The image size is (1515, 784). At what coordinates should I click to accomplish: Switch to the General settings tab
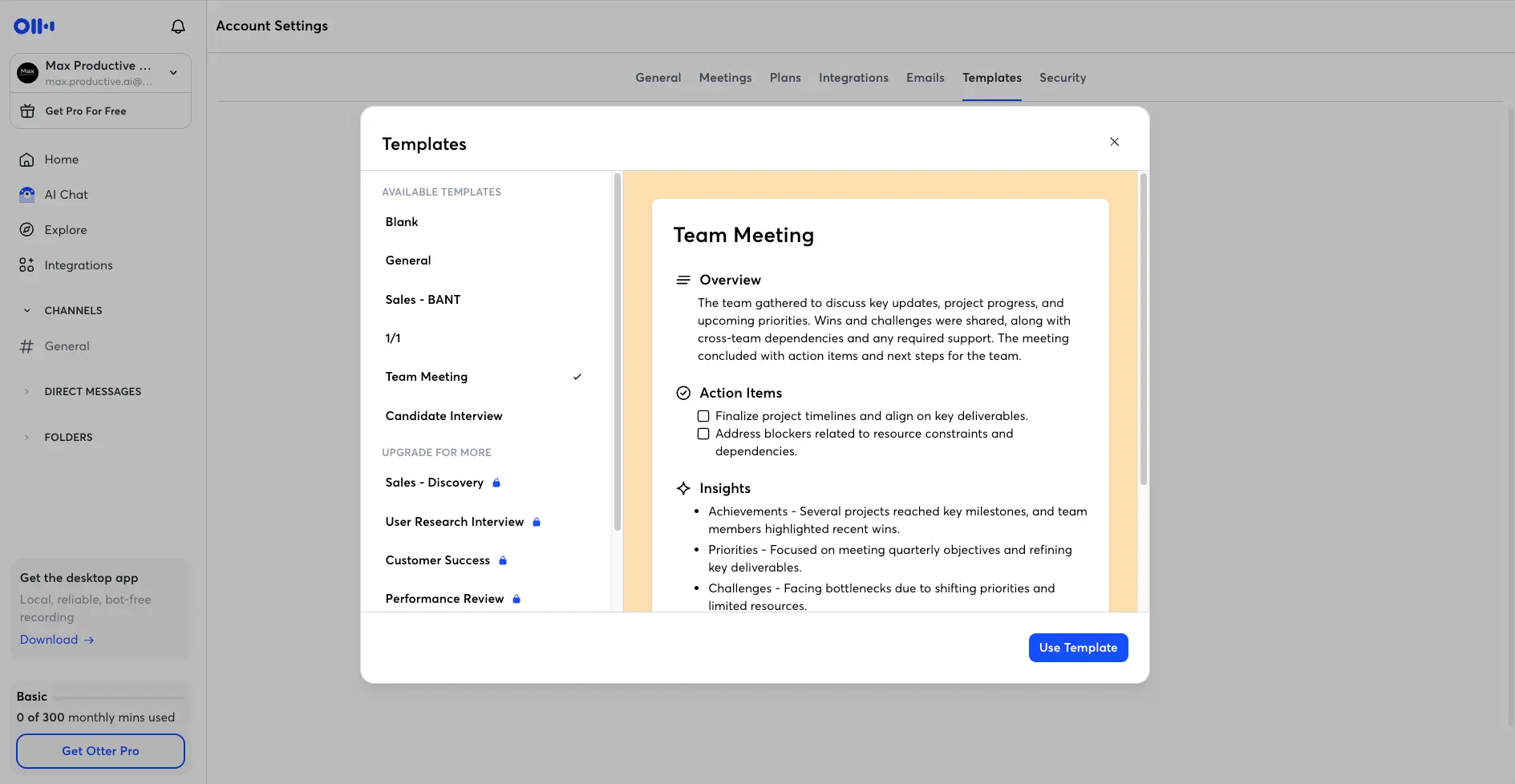658,78
